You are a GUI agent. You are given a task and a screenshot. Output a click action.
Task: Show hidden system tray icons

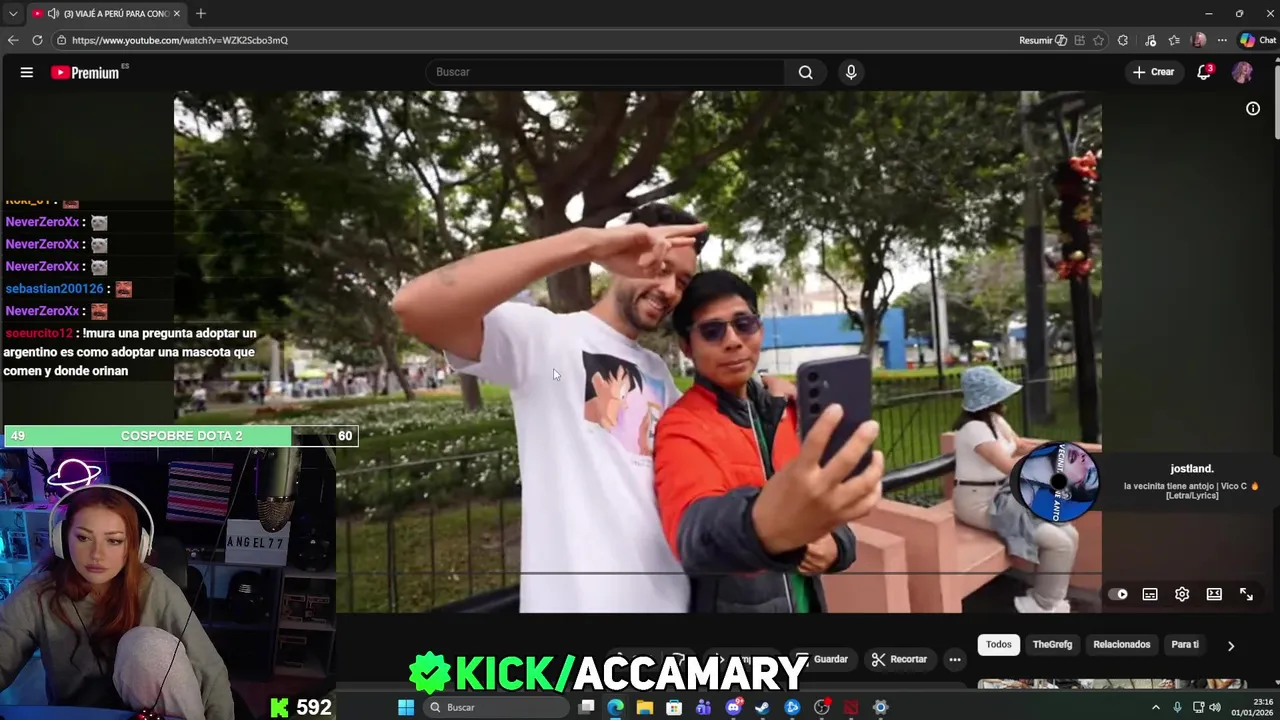point(1156,707)
